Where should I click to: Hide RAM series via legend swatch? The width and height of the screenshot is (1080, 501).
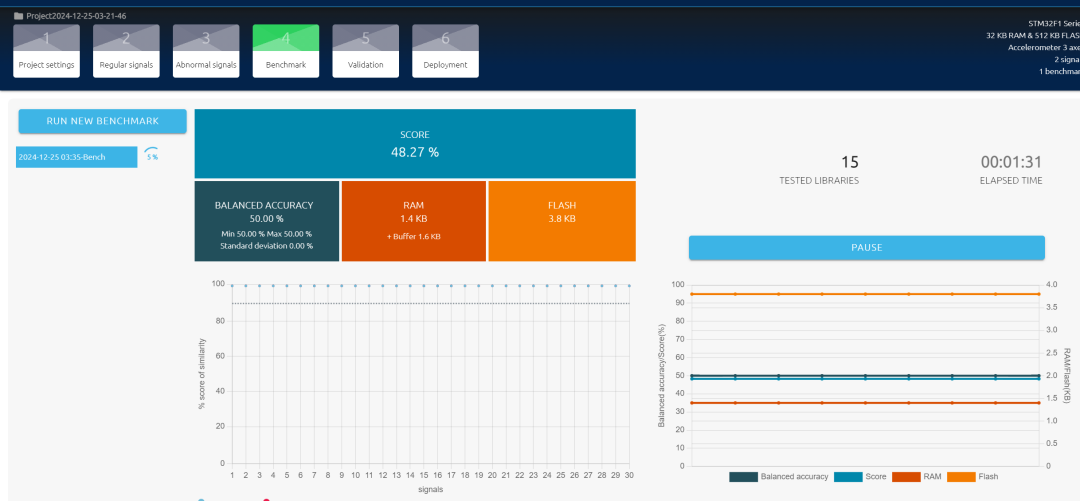point(906,477)
